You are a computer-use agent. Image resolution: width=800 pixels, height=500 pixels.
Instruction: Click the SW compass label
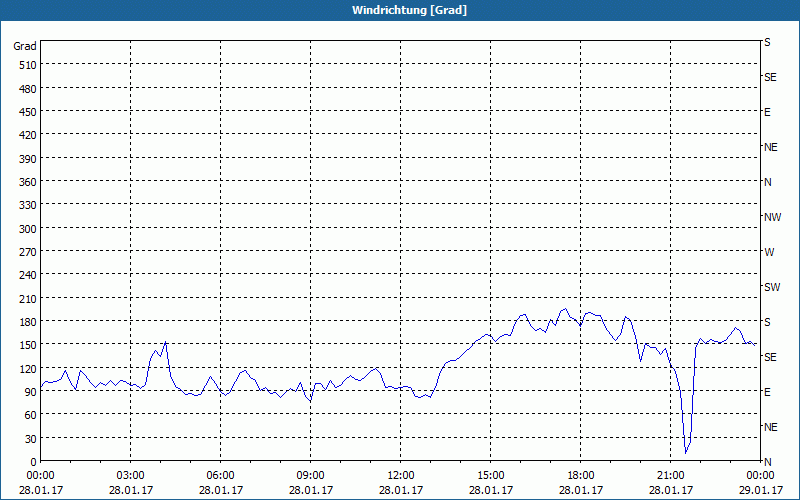coord(772,287)
